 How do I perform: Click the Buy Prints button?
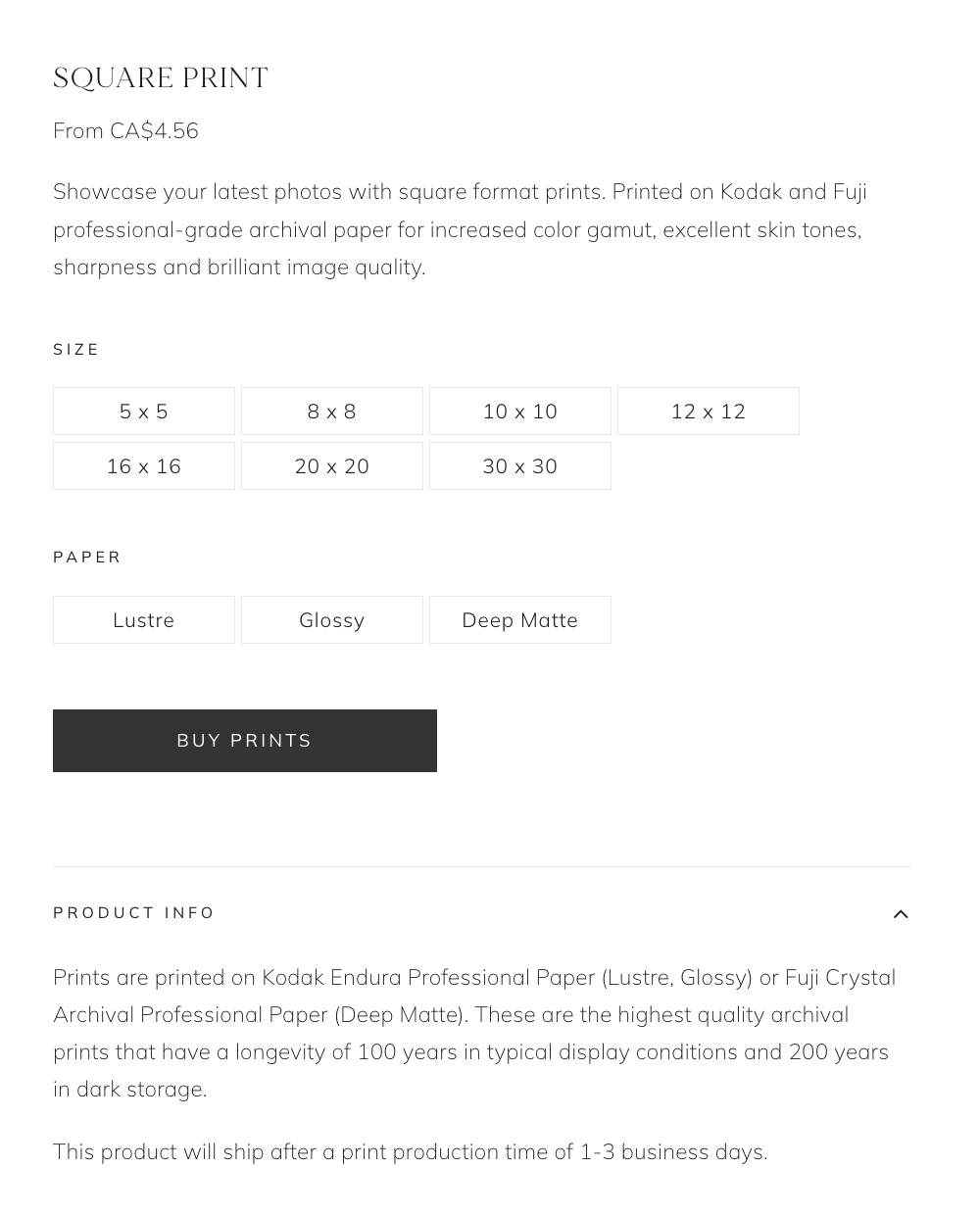[x=245, y=741]
